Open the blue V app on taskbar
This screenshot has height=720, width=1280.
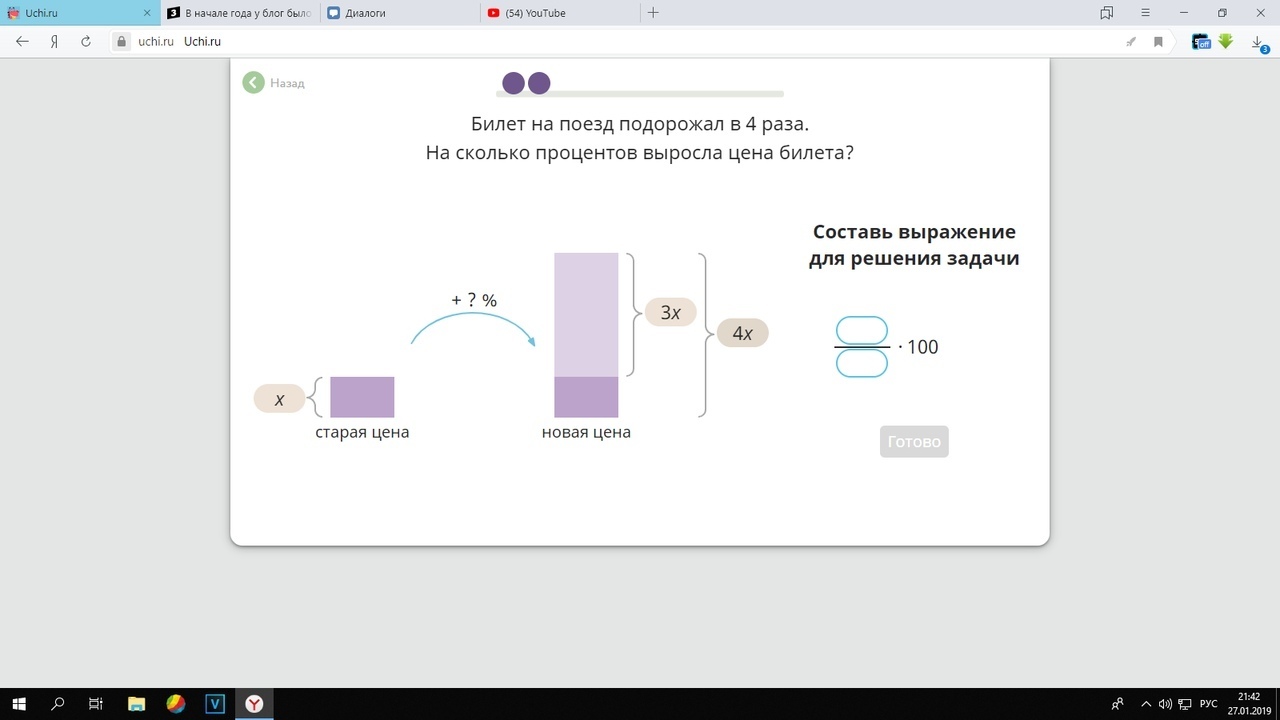[x=215, y=704]
